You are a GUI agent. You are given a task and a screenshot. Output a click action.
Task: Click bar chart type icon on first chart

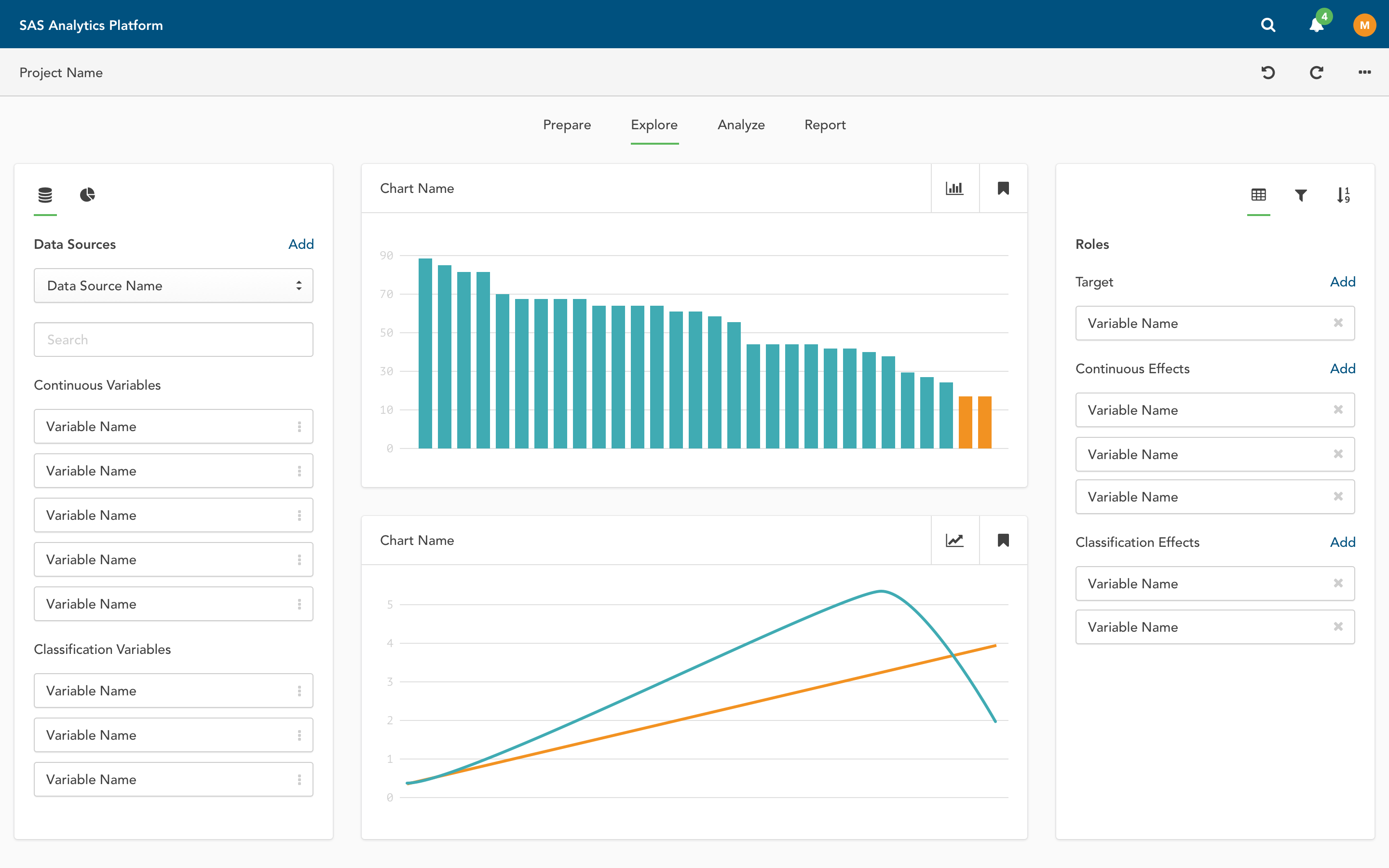tap(954, 188)
